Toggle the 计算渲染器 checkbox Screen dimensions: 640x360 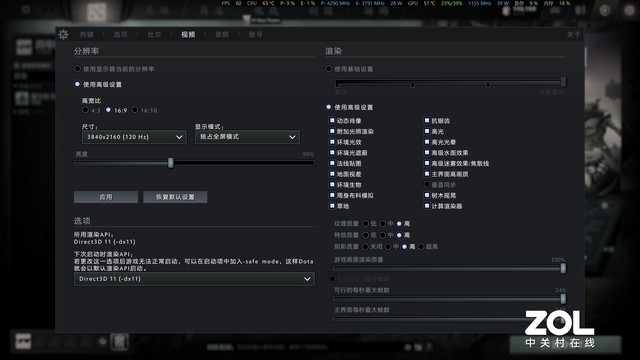[427, 206]
